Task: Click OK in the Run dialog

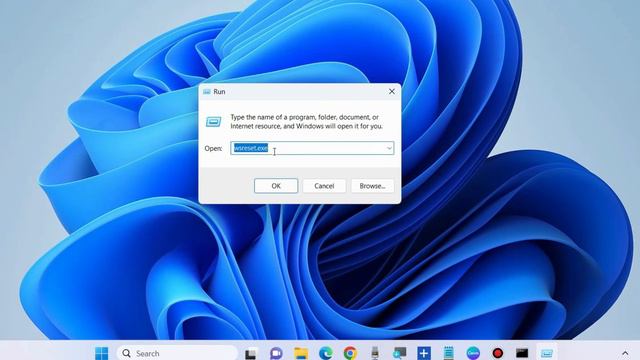Action: (x=276, y=186)
